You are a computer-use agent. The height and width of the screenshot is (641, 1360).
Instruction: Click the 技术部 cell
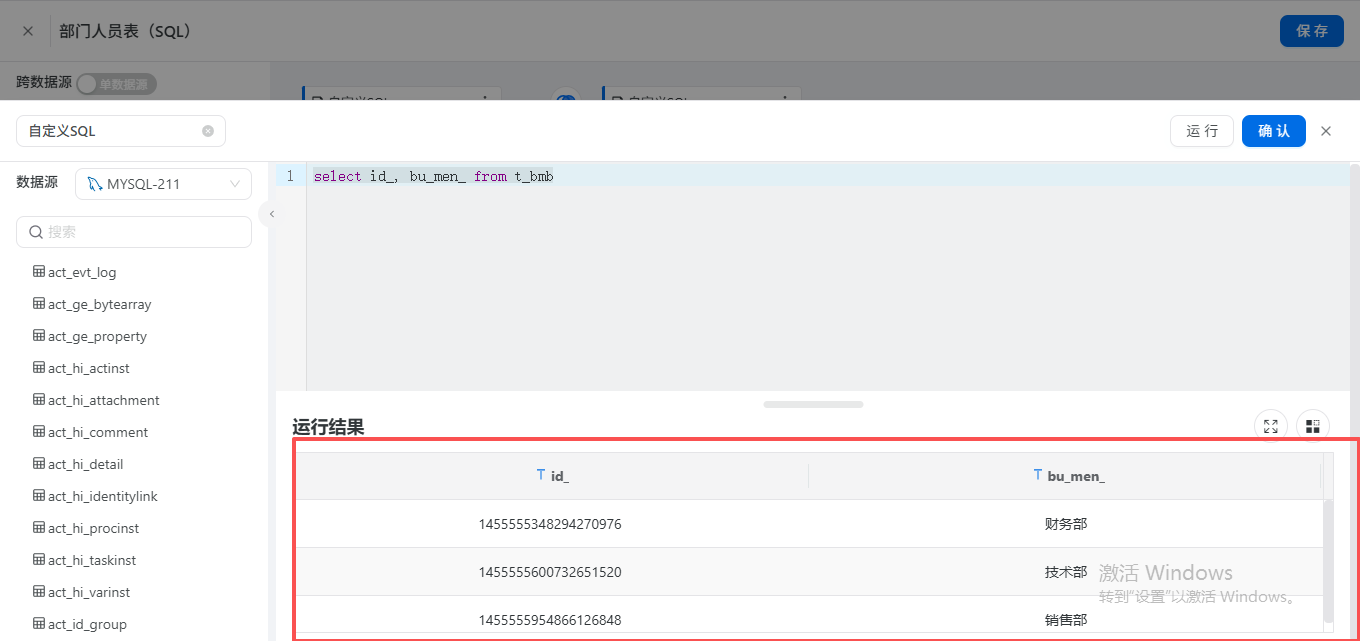click(1066, 572)
